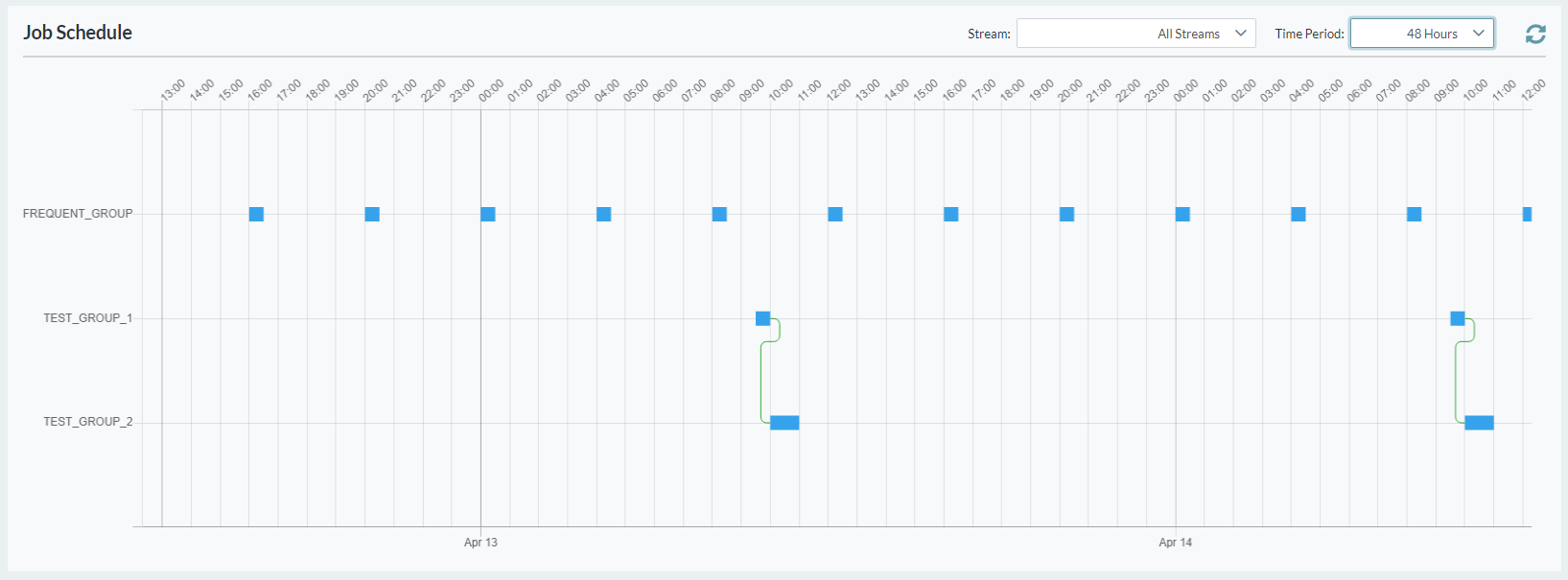This screenshot has height=580, width=1568.
Task: Click the Apr 13 date label
Action: (480, 542)
